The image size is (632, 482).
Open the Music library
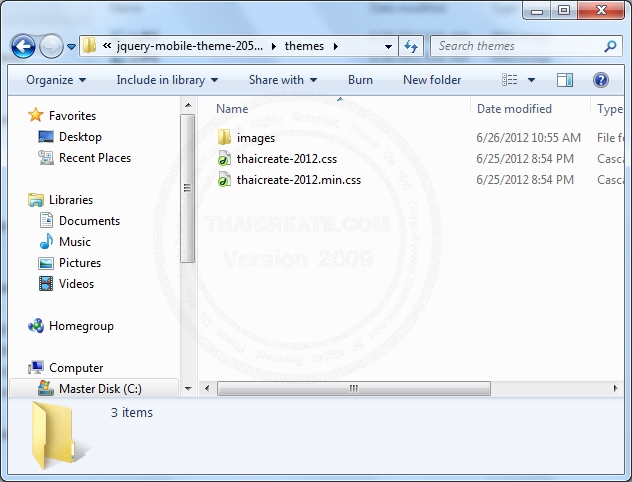(x=75, y=242)
